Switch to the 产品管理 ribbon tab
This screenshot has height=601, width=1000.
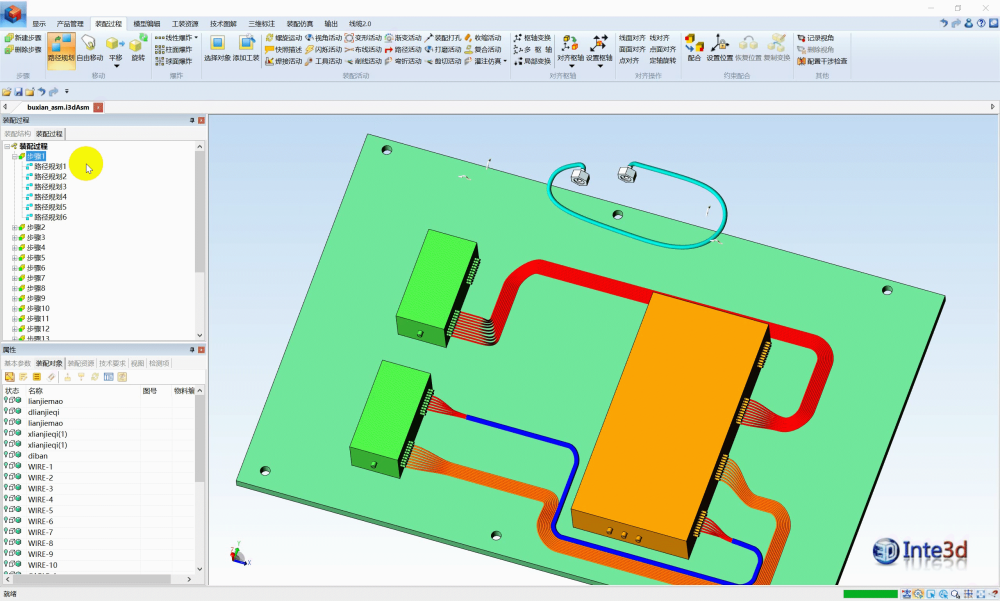(x=70, y=24)
